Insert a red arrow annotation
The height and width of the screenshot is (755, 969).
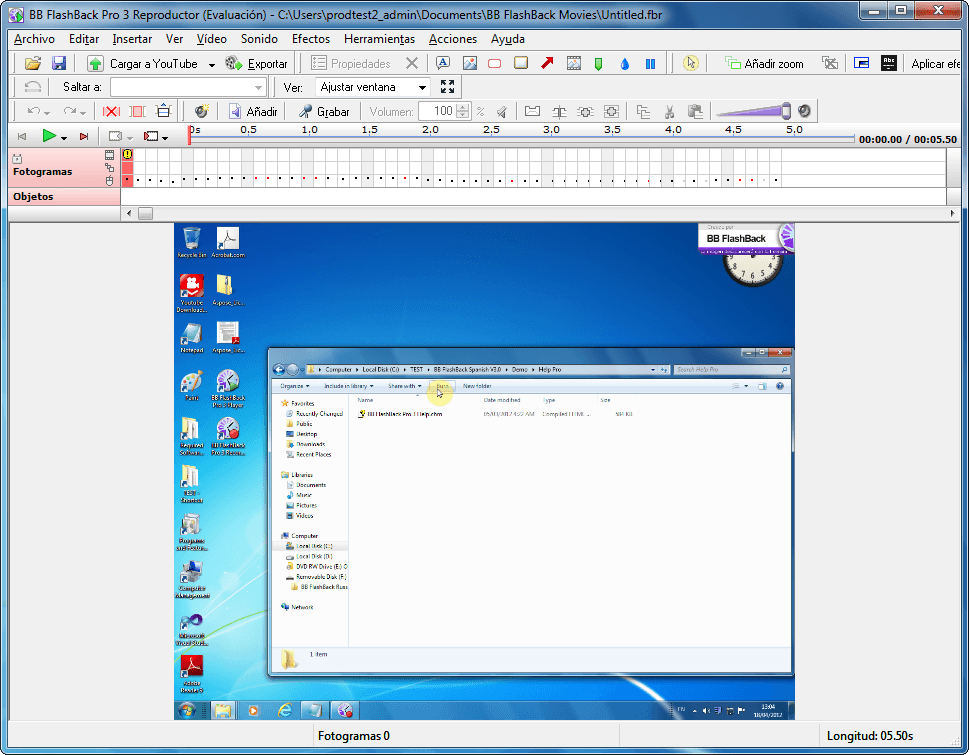[547, 63]
